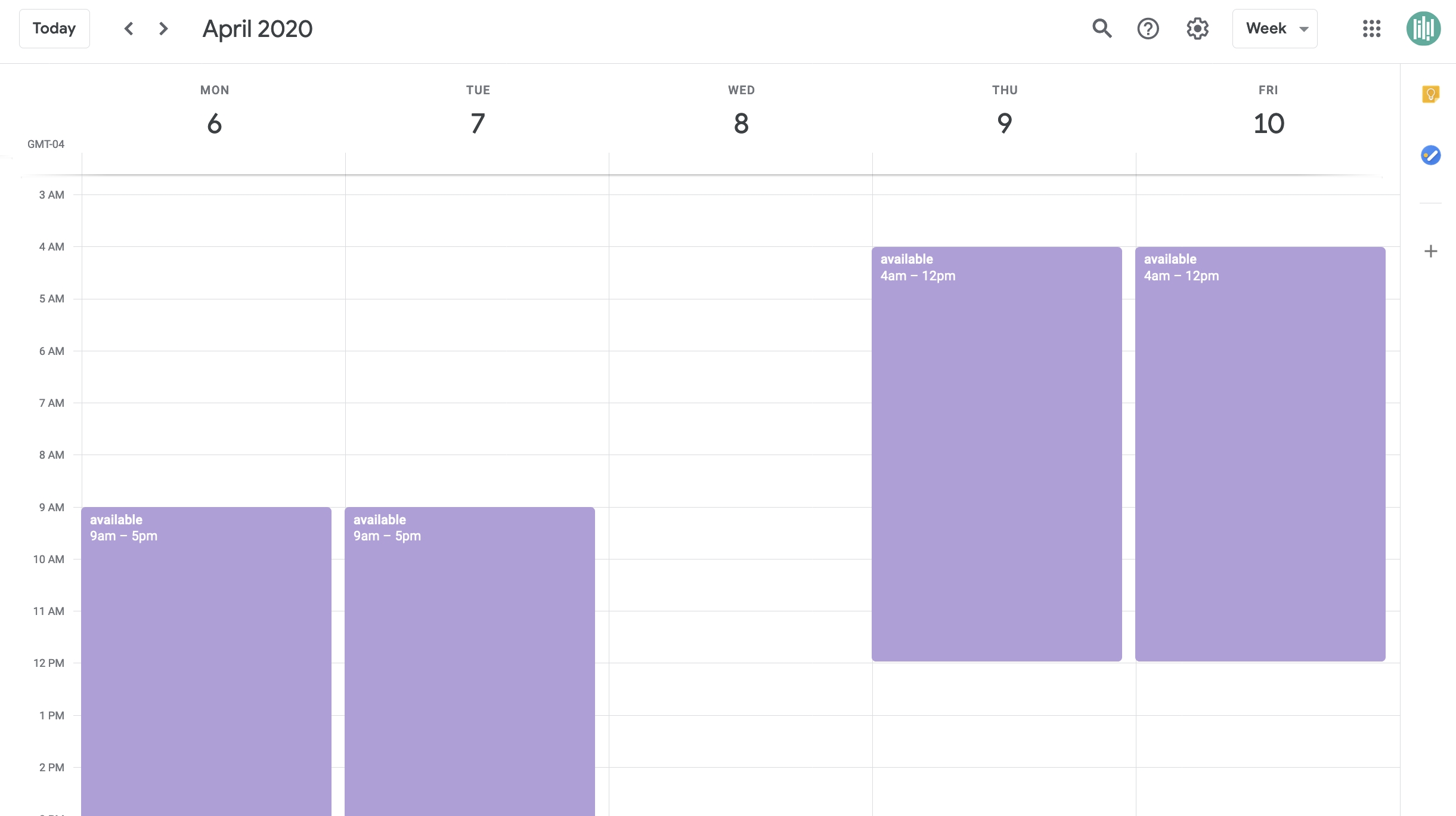Click the add new event plus icon
This screenshot has height=816, width=1456.
coord(1431,251)
